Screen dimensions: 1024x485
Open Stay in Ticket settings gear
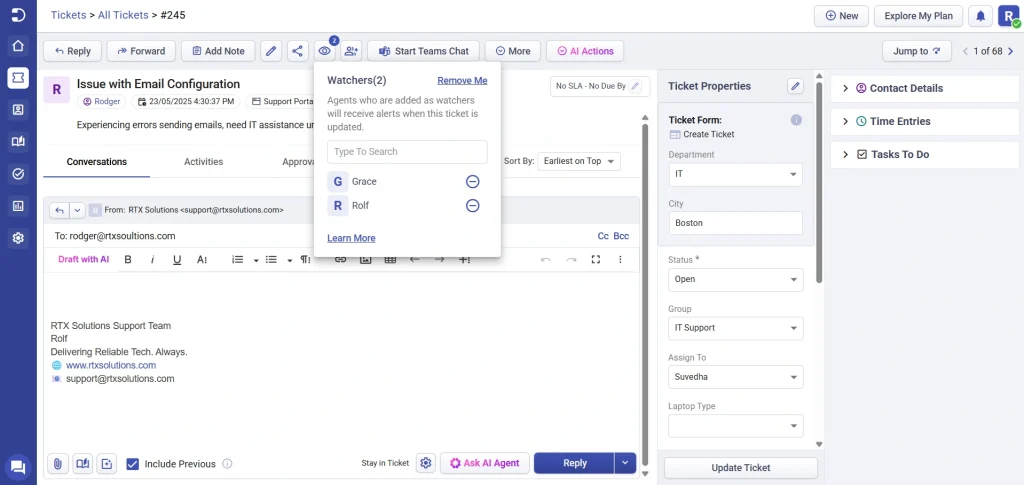[426, 463]
